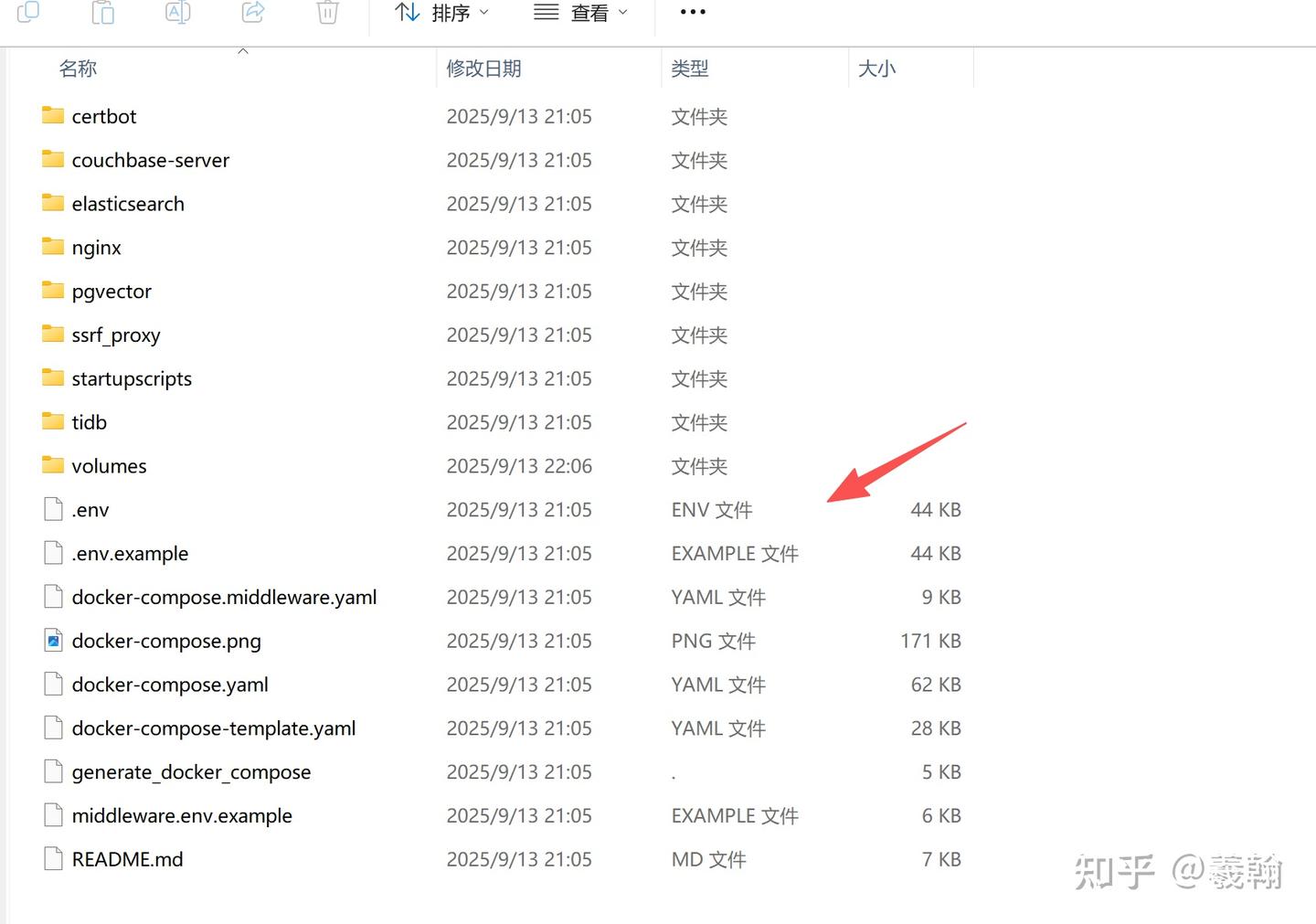Screen dimensions: 1316x924
Task: Select the elasticsearch folder icon
Action: click(53, 203)
